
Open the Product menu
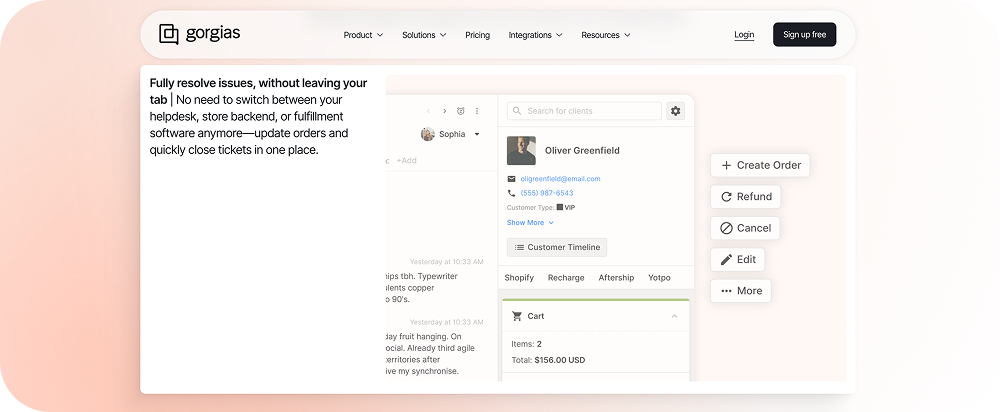[x=363, y=35]
